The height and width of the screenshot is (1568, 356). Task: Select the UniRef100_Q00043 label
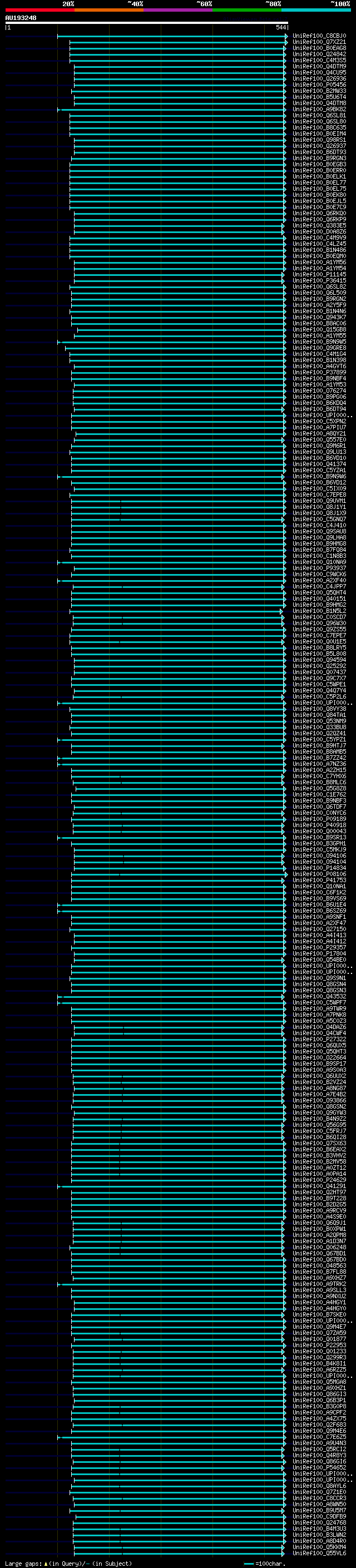pos(319,831)
